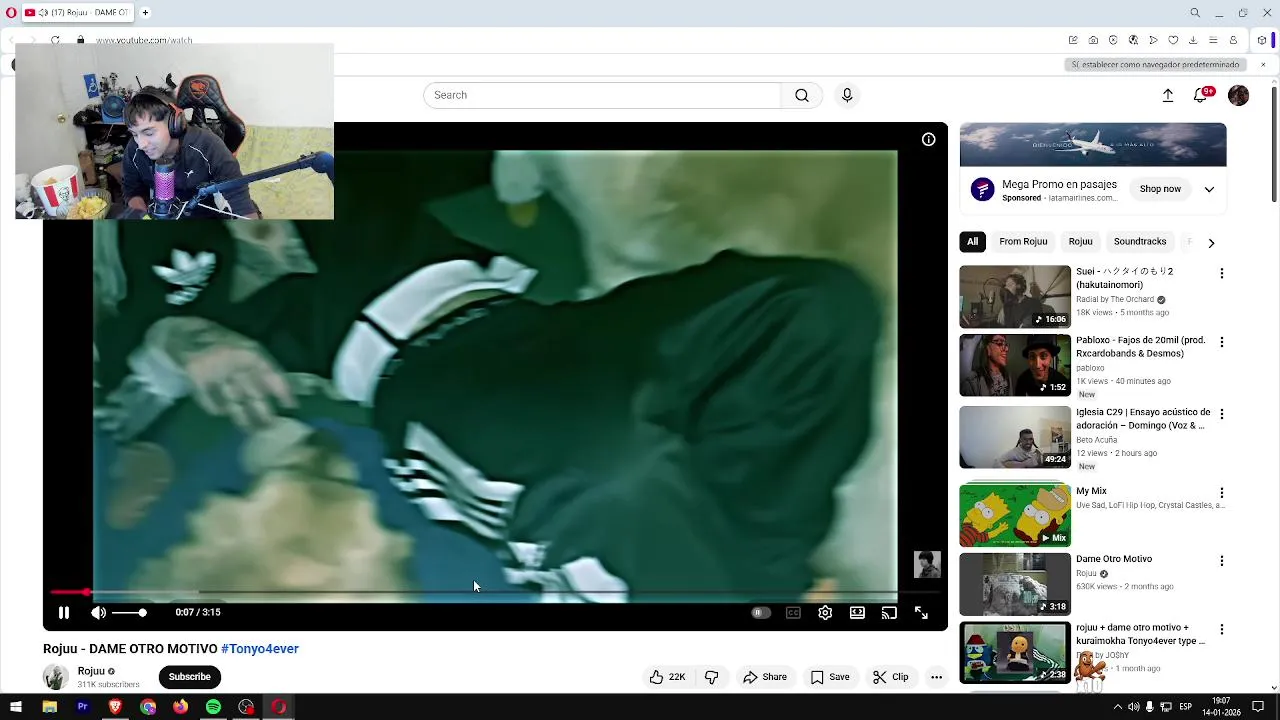Screen dimensions: 1280x720
Task: Open the YouTube account avatar menu
Action: 1238,95
